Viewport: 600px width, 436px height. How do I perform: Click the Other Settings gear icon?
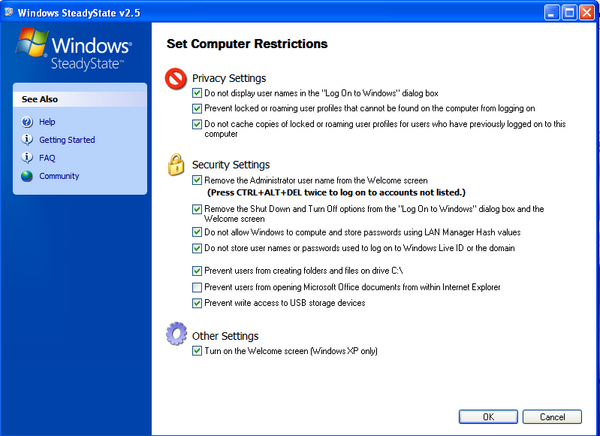(176, 335)
